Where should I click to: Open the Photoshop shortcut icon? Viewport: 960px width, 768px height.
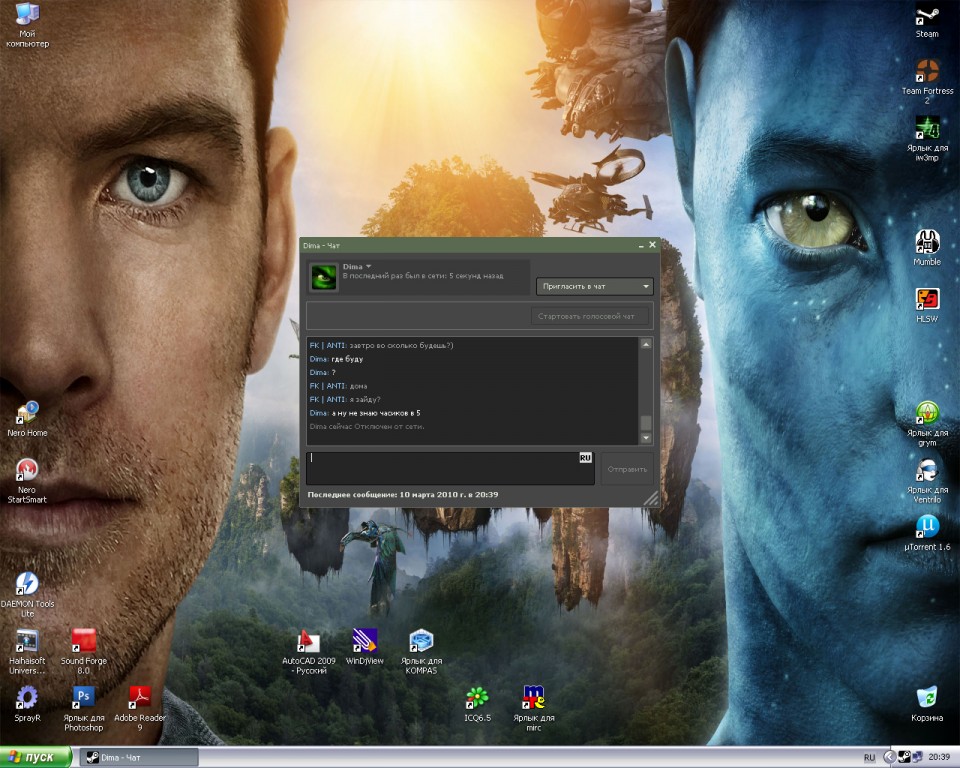pos(83,709)
